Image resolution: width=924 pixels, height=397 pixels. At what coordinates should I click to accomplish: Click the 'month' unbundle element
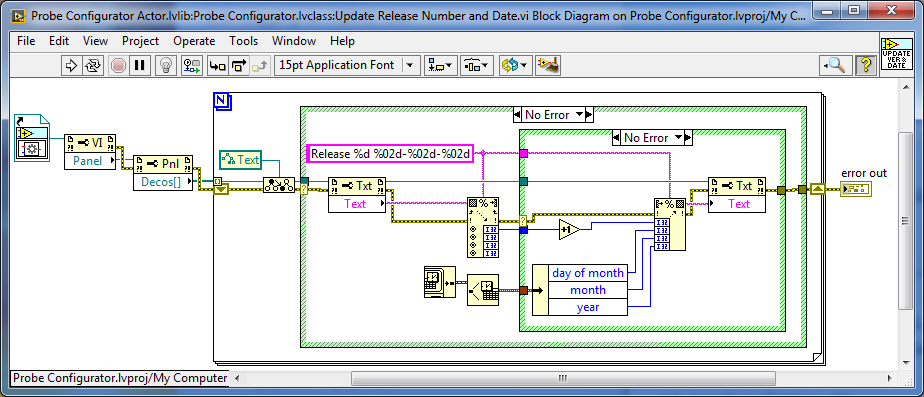click(588, 290)
